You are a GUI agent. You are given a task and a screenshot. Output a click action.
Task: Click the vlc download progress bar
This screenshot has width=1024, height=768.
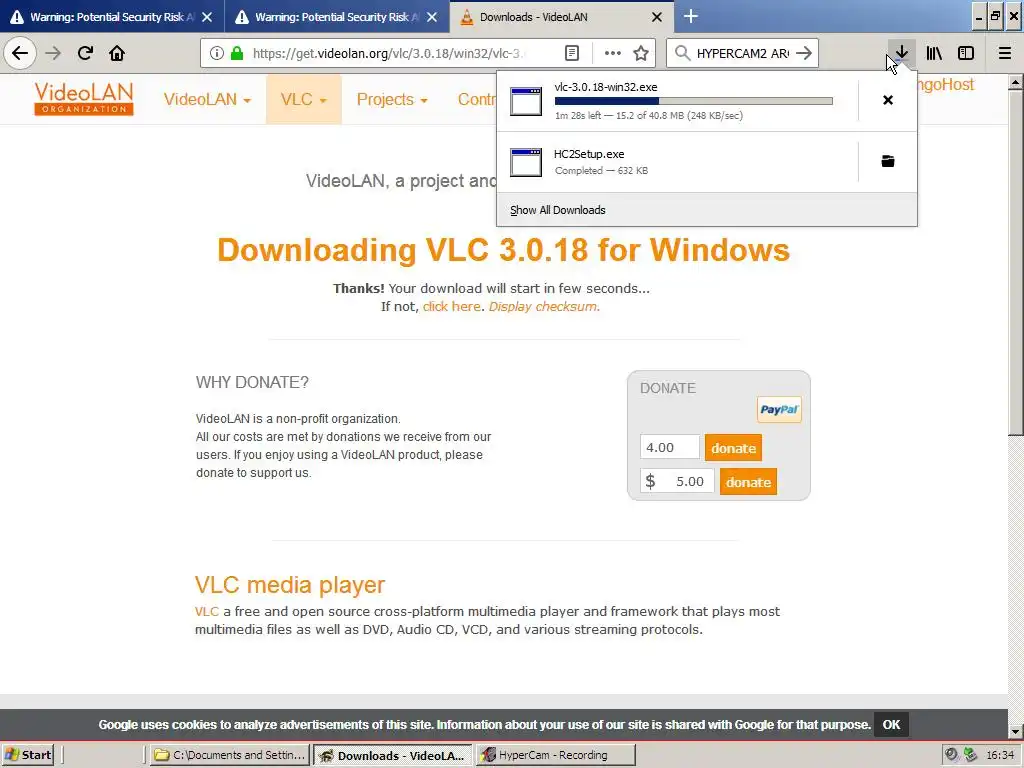pos(694,101)
